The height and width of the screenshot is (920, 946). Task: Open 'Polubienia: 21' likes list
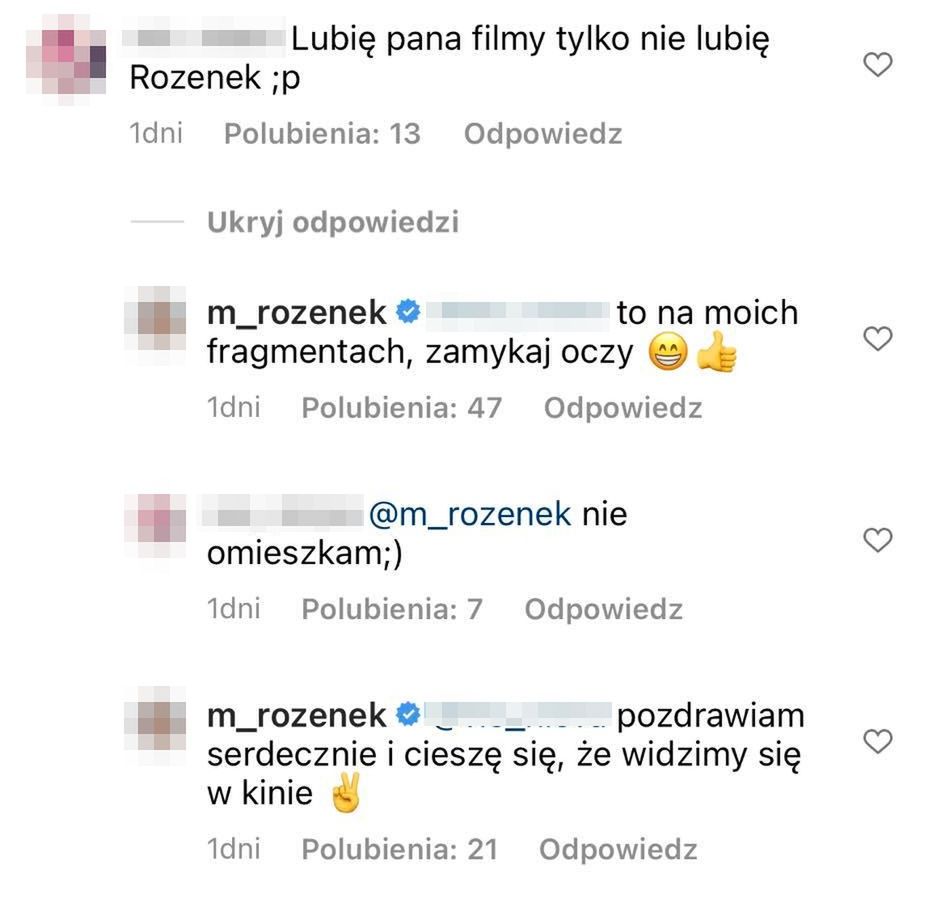pyautogui.click(x=399, y=849)
